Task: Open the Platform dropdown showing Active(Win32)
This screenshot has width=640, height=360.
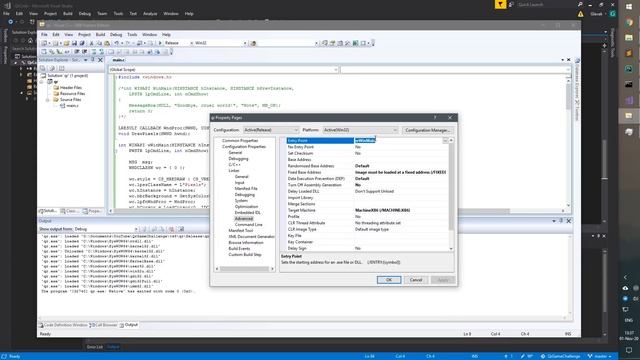Action: pos(360,130)
